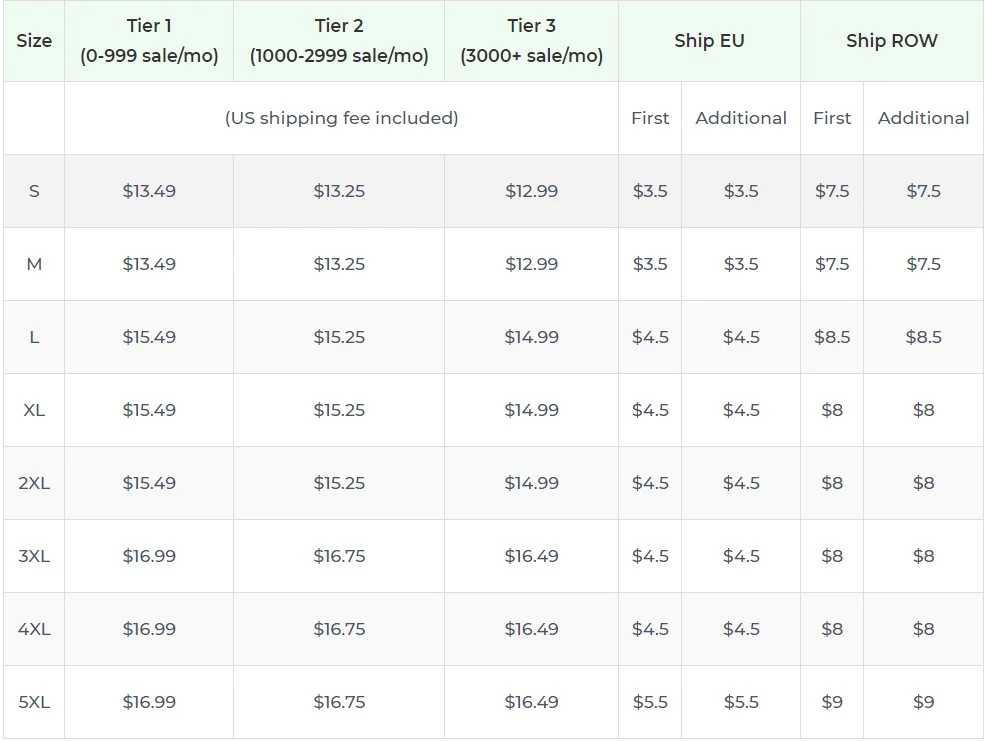Click the $9 Ship ROW Additional fee for 5XL
Screen dimensions: 985x741
tap(923, 701)
